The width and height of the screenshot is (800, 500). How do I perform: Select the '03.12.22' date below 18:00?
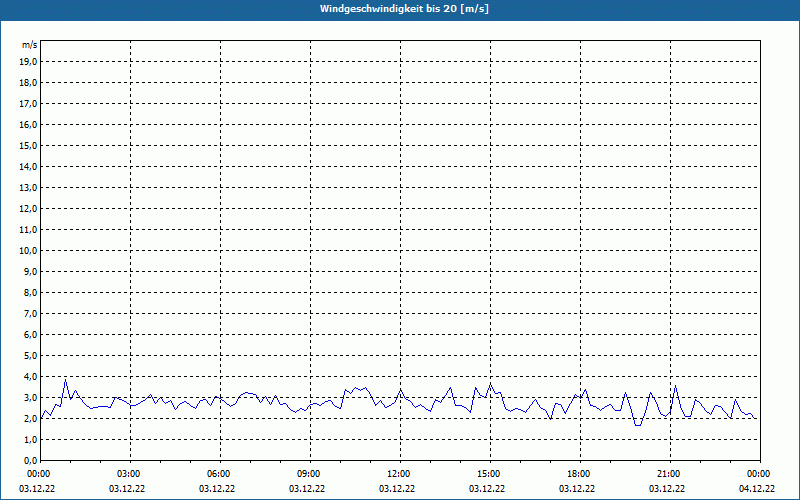577,489
